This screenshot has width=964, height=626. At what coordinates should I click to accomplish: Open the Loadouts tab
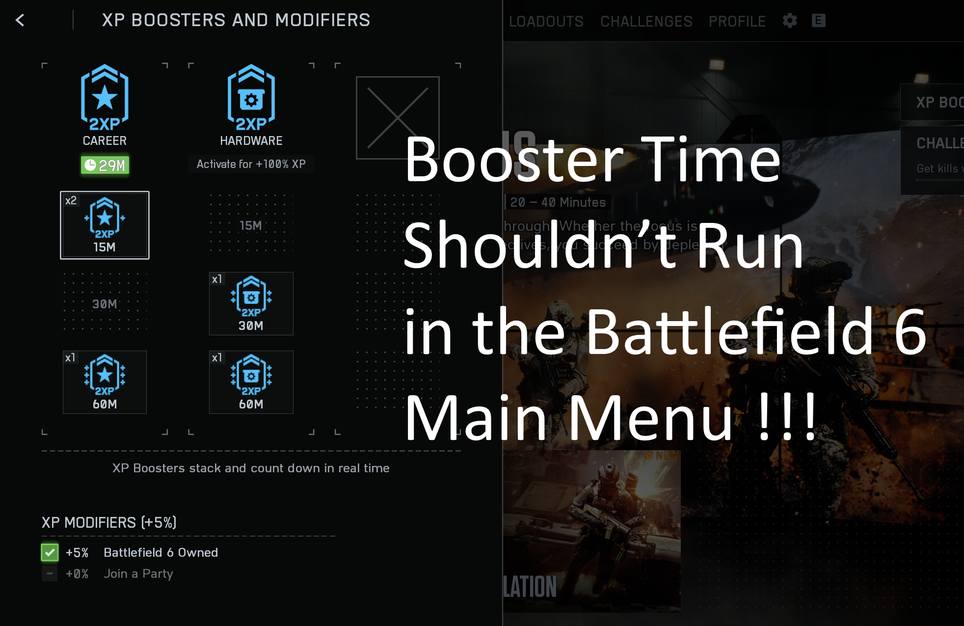coord(546,22)
